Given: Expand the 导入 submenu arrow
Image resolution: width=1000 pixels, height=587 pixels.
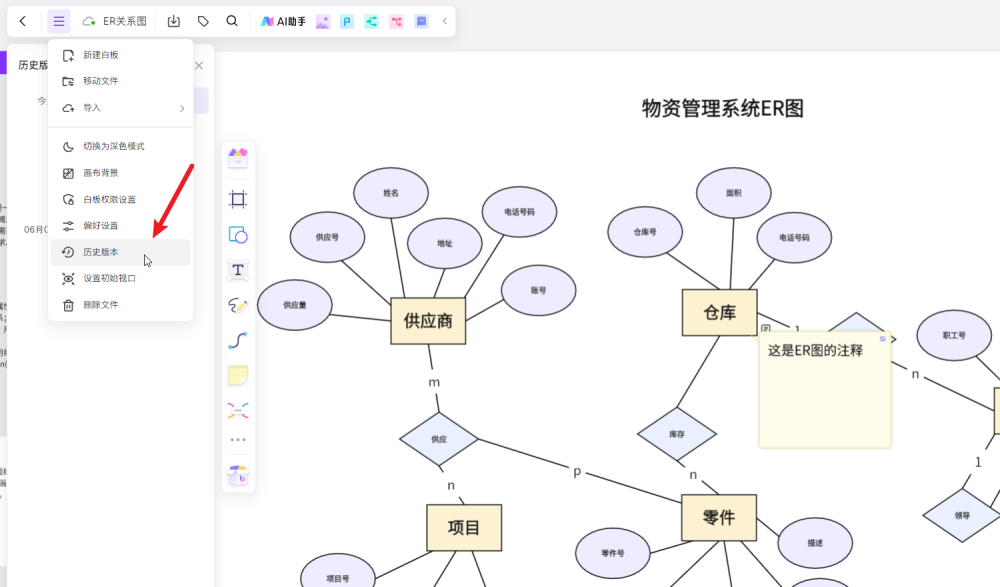Looking at the screenshot, I should 182,108.
